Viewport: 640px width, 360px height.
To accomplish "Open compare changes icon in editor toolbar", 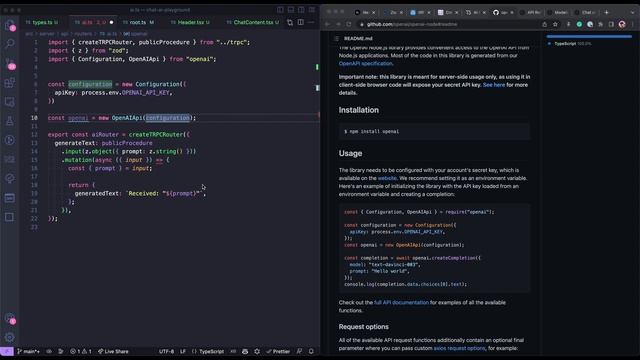I will (x=290, y=22).
